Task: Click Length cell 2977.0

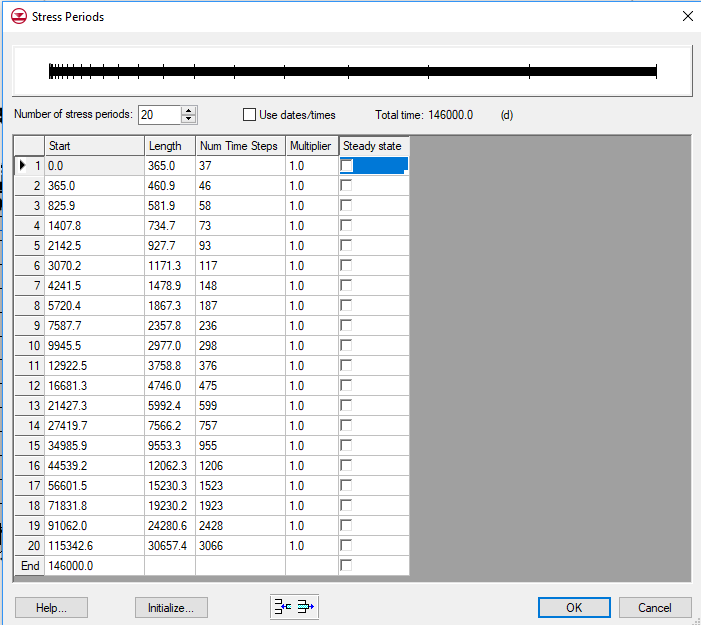Action: [170, 345]
